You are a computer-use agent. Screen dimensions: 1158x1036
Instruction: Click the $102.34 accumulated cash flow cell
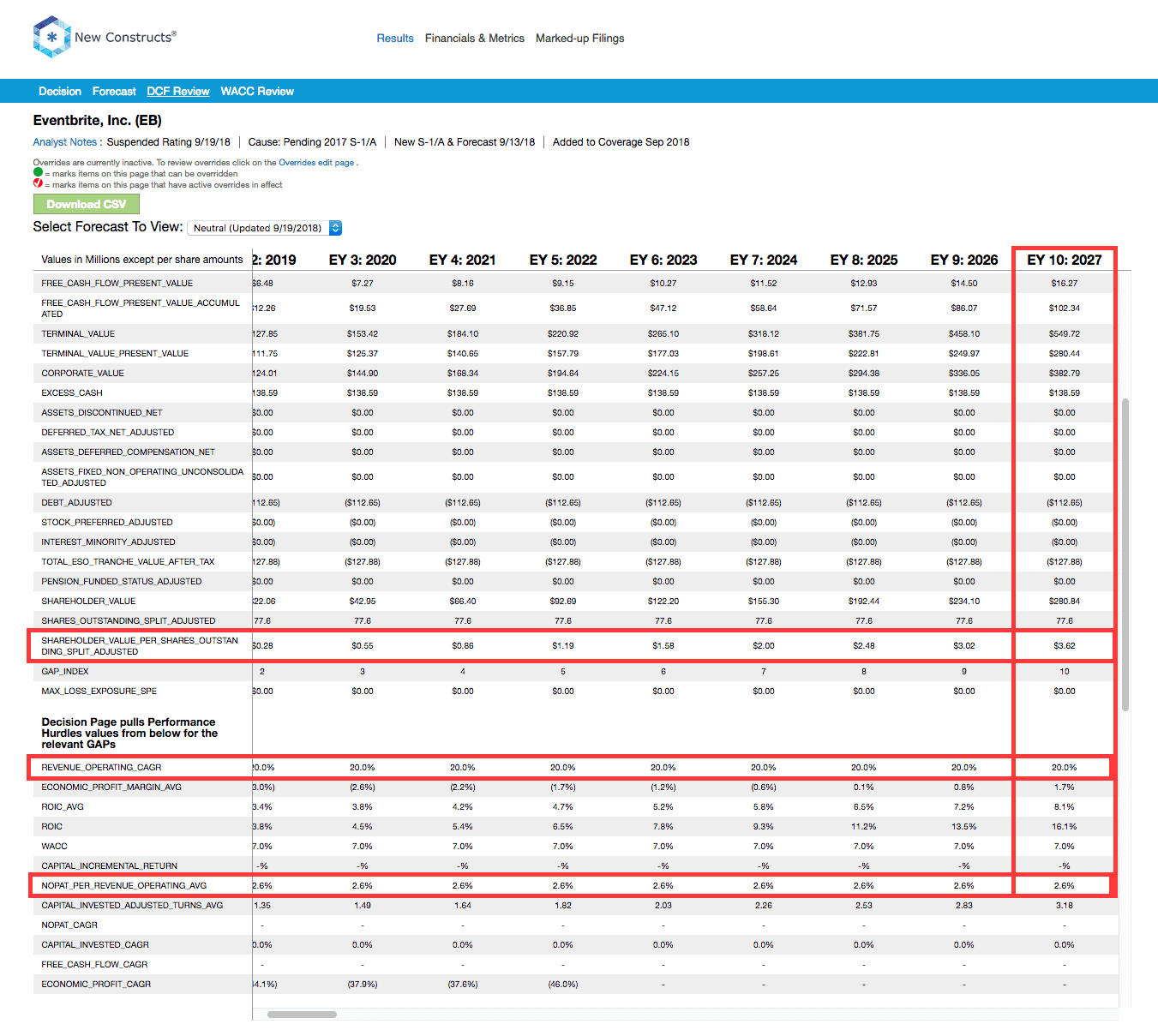1065,308
